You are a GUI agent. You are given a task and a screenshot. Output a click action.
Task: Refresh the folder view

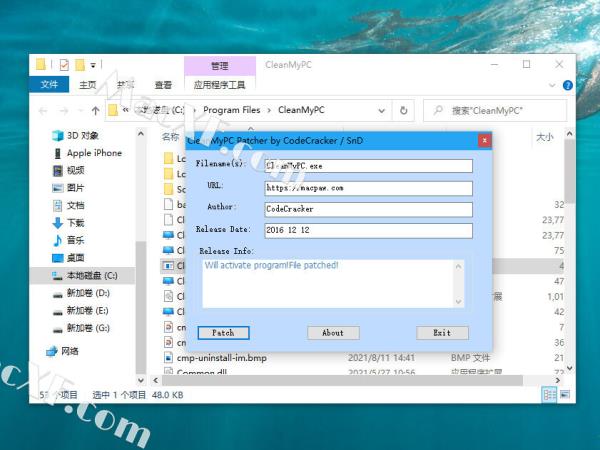pyautogui.click(x=403, y=111)
